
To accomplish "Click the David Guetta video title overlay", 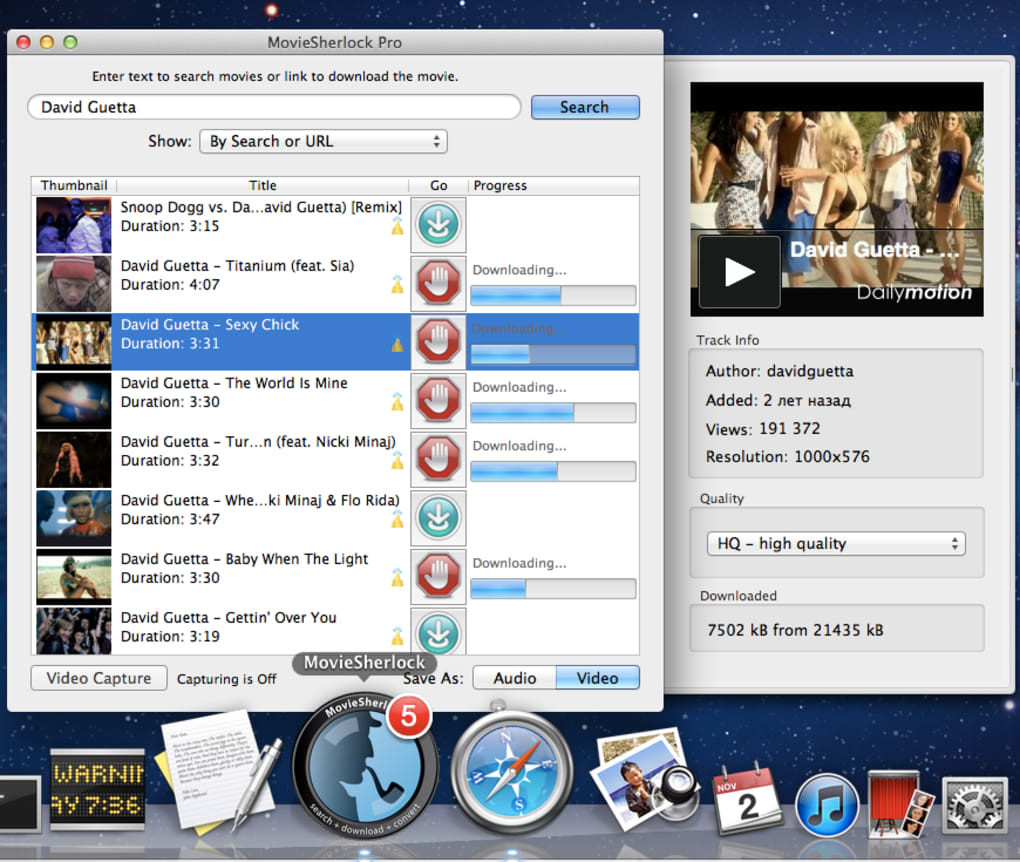I will click(x=875, y=249).
